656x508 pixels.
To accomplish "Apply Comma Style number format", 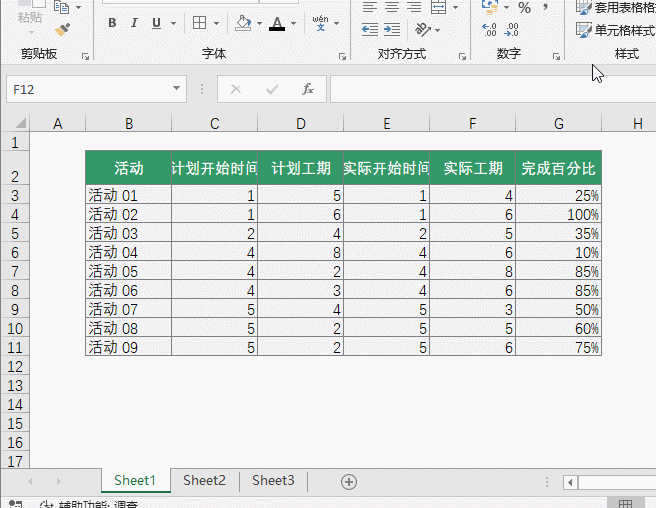I will coord(545,7).
